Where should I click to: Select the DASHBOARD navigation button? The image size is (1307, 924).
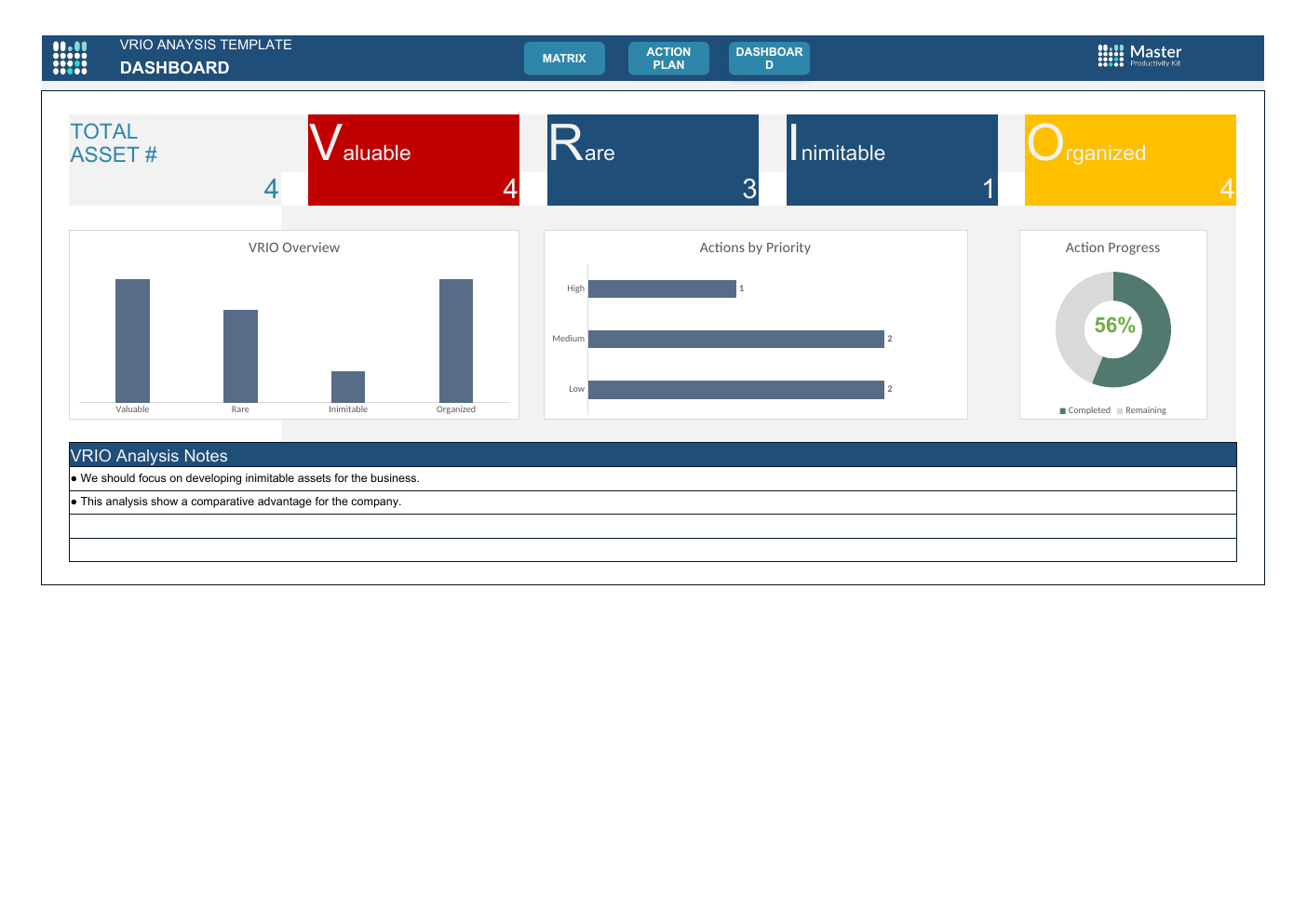[769, 58]
